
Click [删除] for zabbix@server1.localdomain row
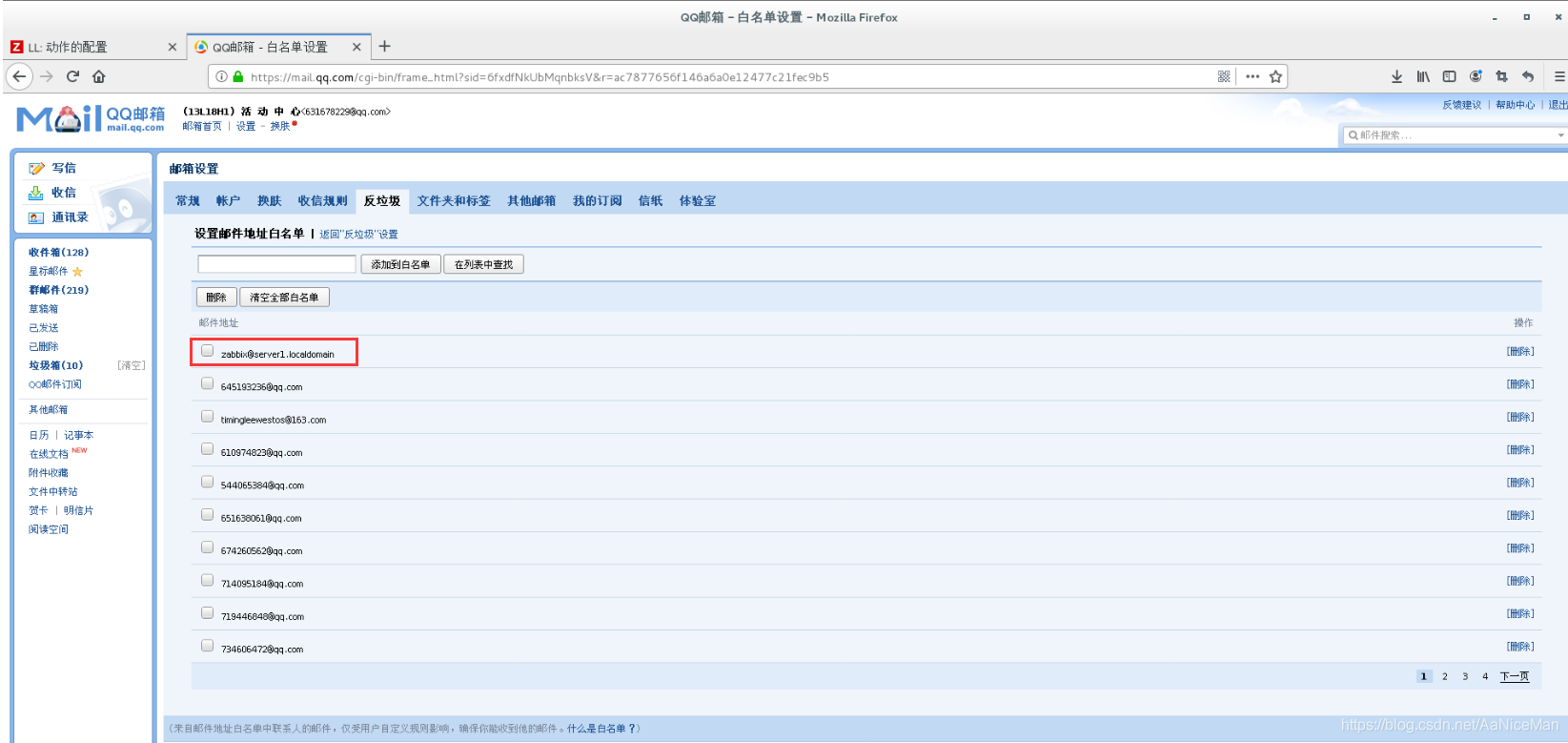[x=1520, y=352]
